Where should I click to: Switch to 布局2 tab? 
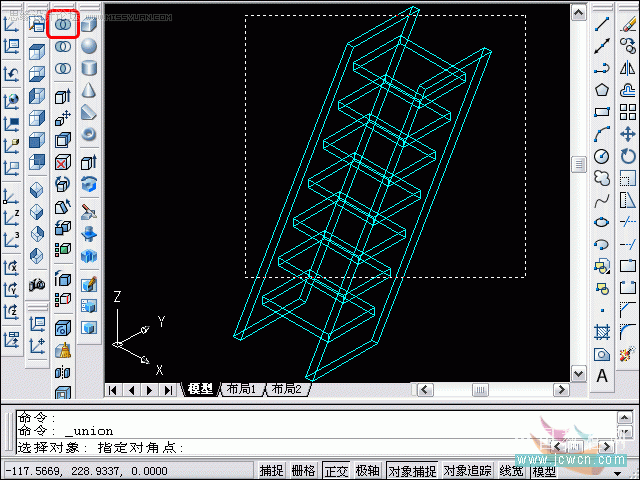[x=287, y=389]
